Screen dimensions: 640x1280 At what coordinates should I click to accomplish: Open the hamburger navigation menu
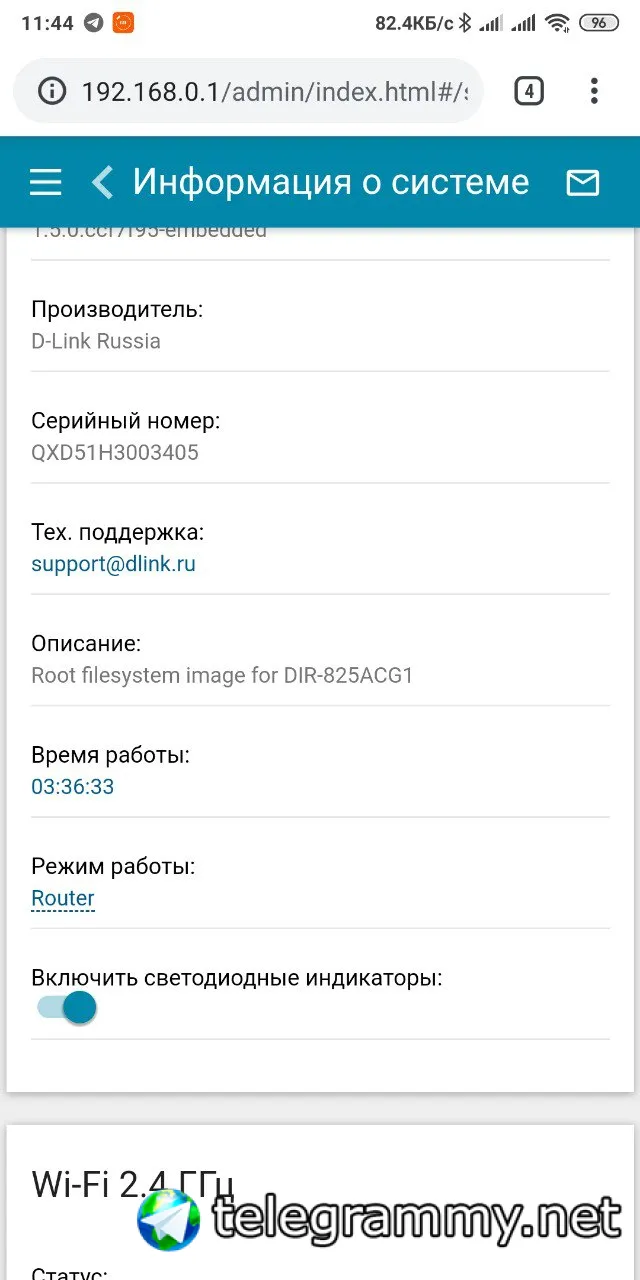point(46,182)
